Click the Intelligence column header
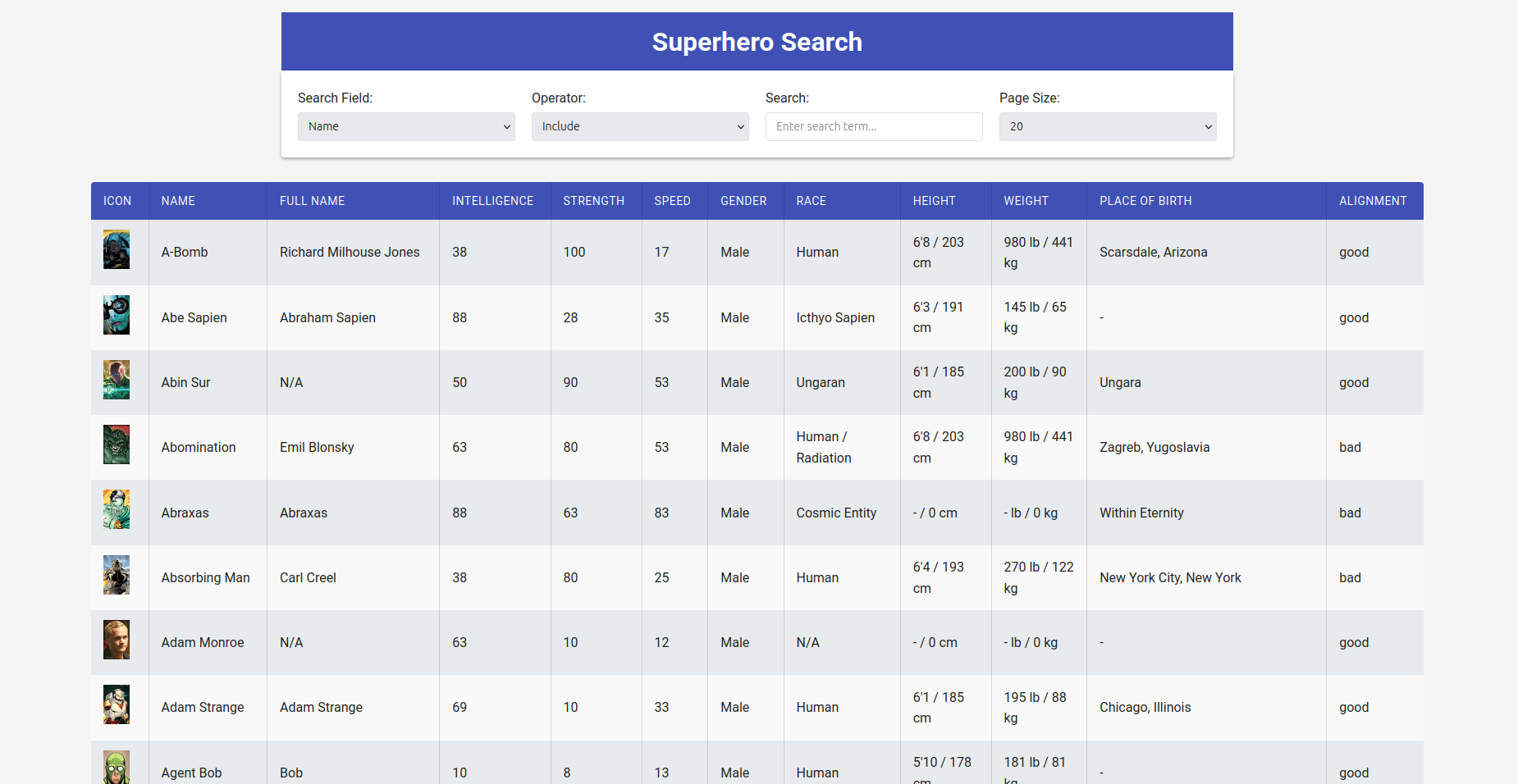This screenshot has width=1518, height=784. point(492,201)
